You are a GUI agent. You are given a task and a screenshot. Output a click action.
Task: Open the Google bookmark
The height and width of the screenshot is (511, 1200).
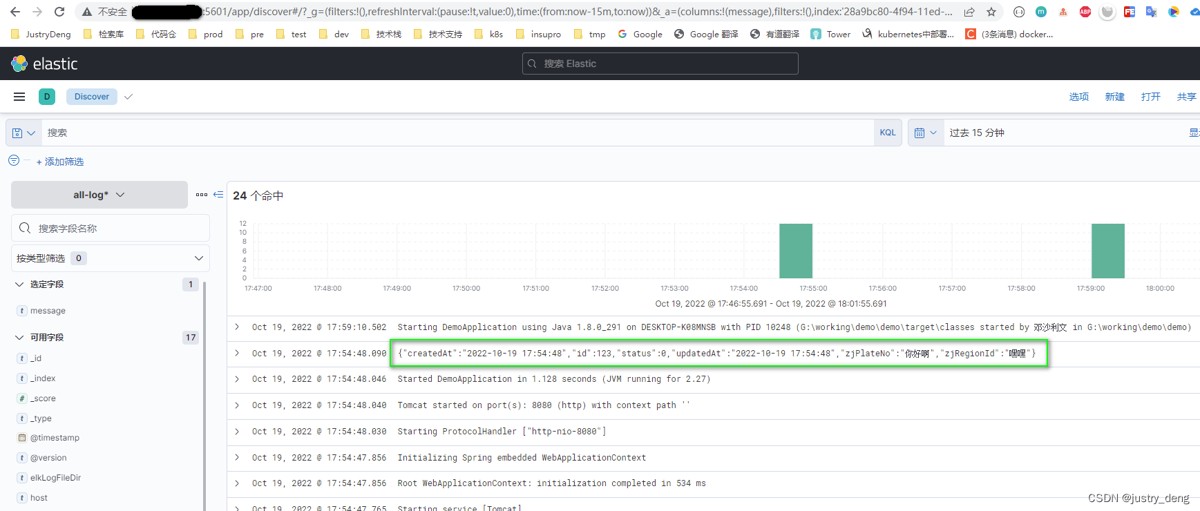640,34
